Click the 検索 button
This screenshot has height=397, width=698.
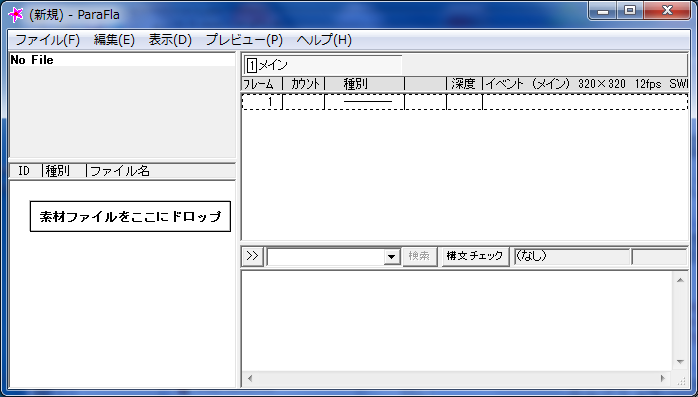point(419,256)
